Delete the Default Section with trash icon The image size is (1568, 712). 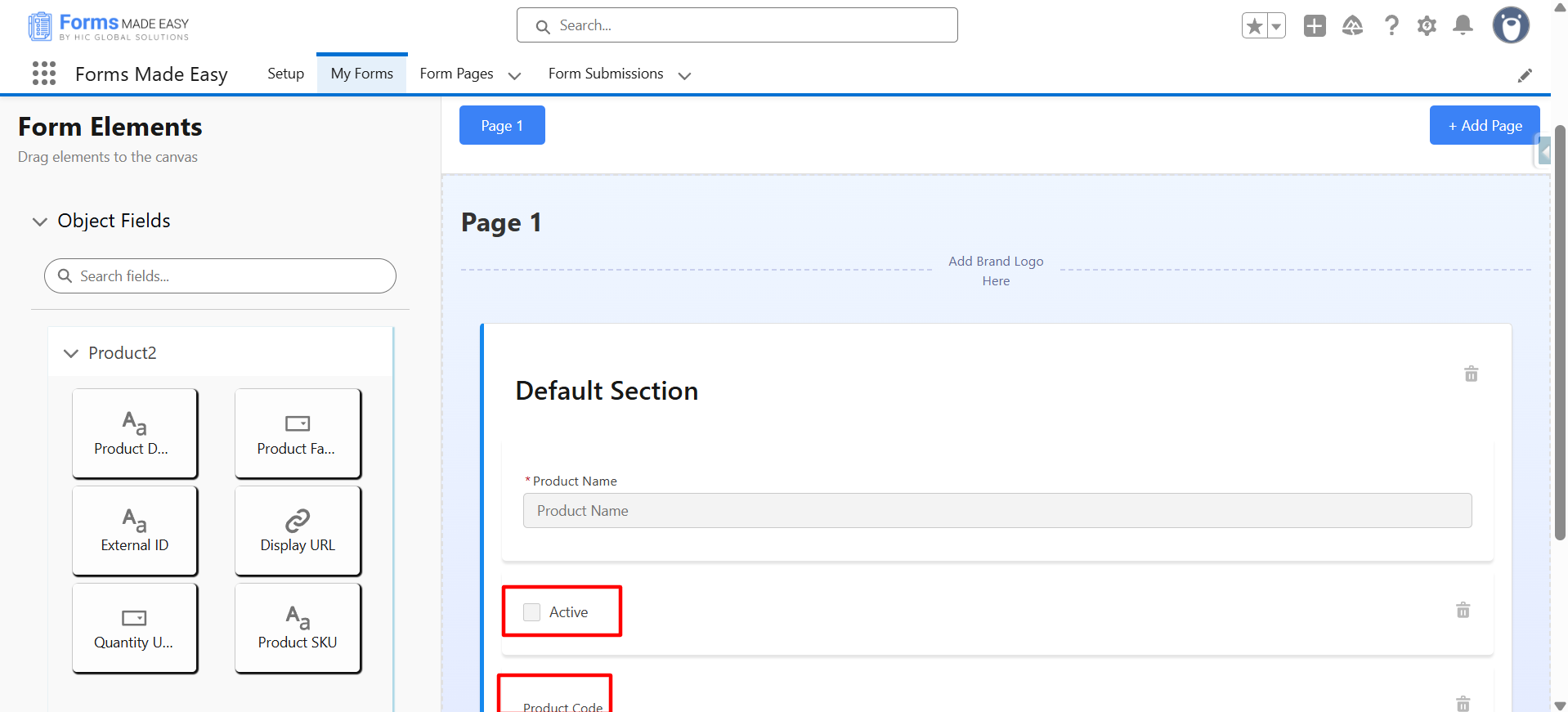1471,374
